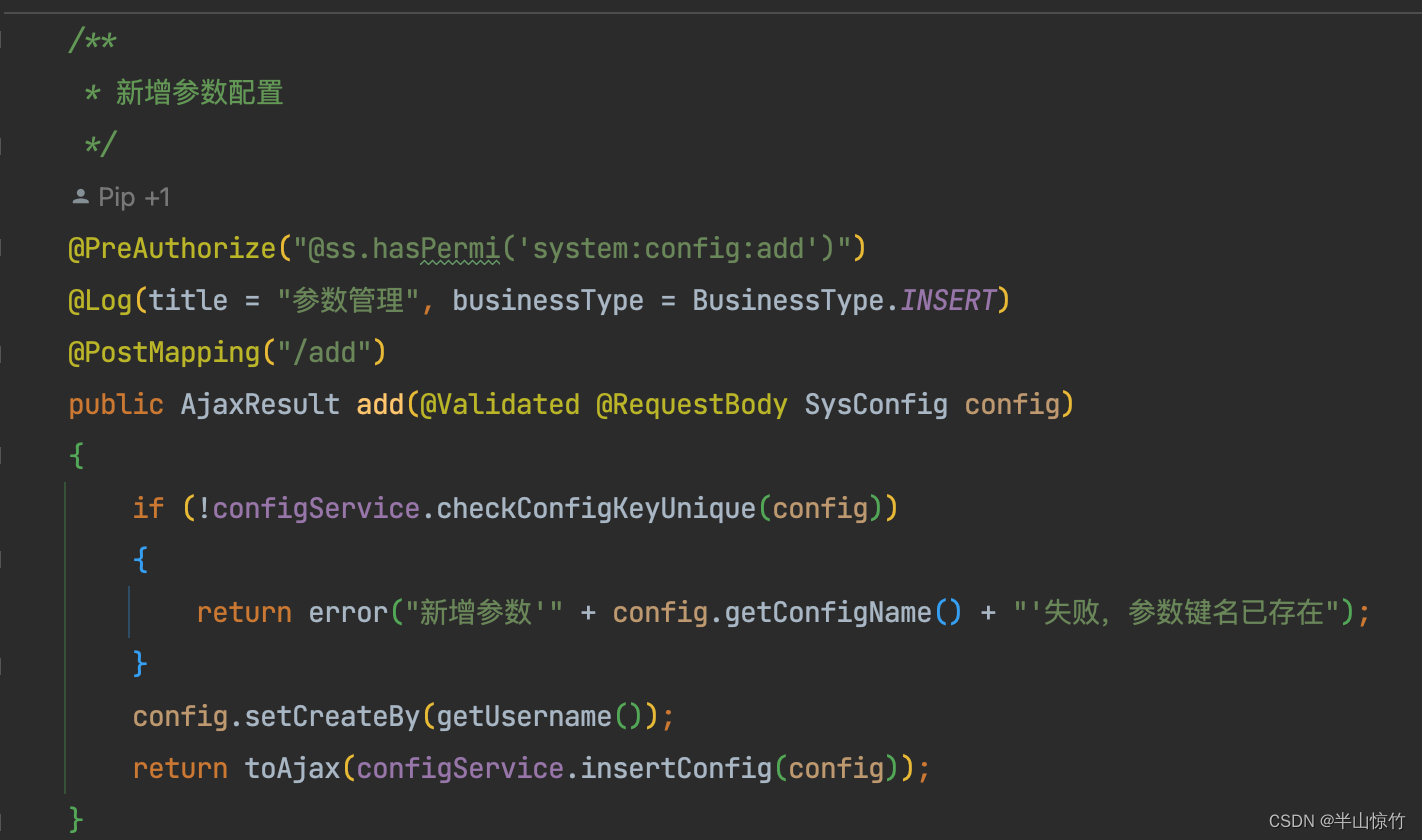The image size is (1422, 840).
Task: Click the return keyword before toAjax
Action: coord(180,768)
